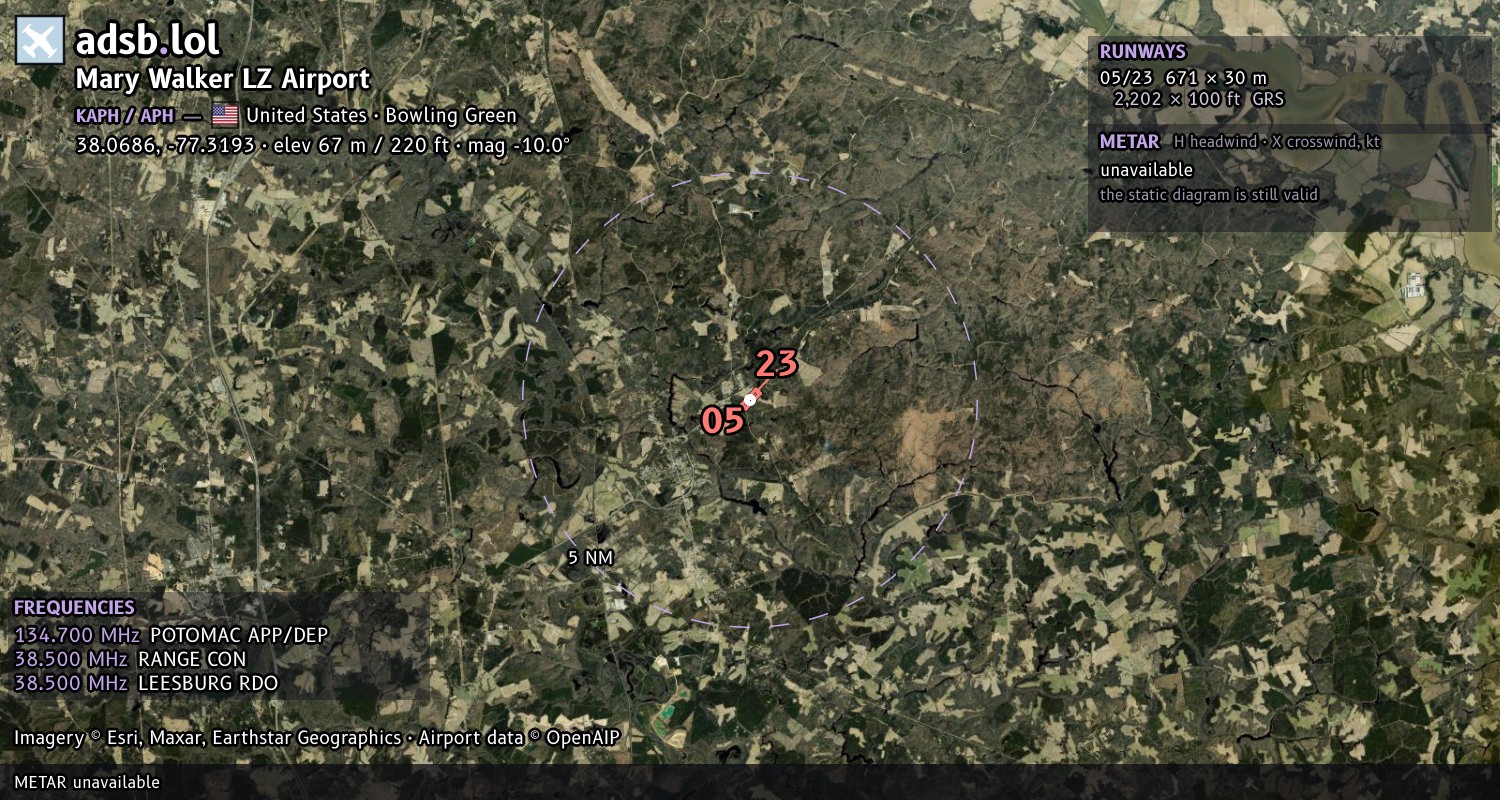Click the METAR panel heading
Viewport: 1500px width, 800px height.
tap(1129, 142)
